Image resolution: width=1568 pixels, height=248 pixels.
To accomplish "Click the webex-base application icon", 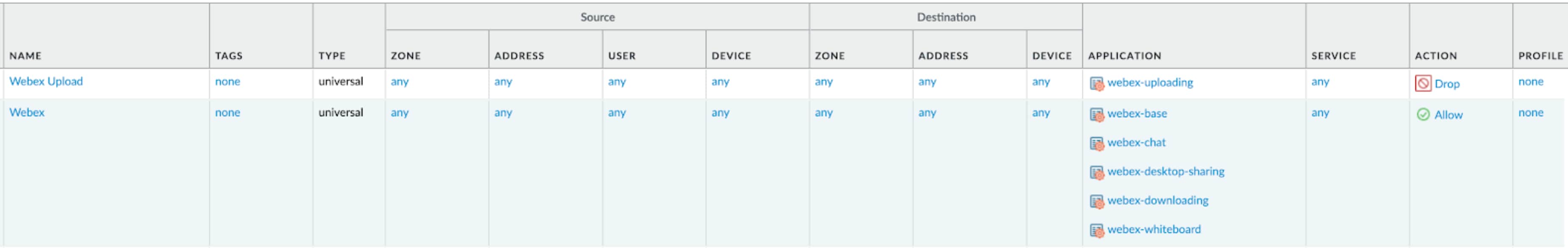I will pyautogui.click(x=1096, y=114).
